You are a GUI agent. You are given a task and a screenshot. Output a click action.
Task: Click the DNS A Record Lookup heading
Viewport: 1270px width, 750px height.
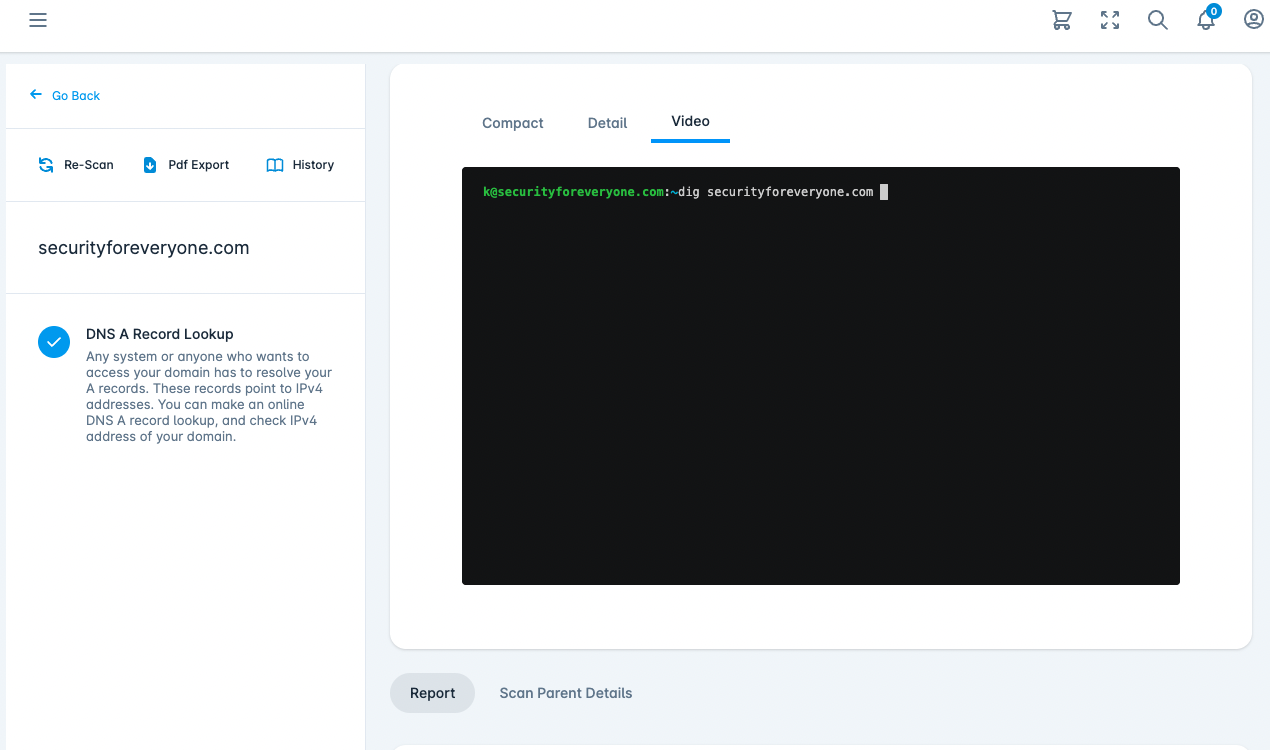(160, 334)
